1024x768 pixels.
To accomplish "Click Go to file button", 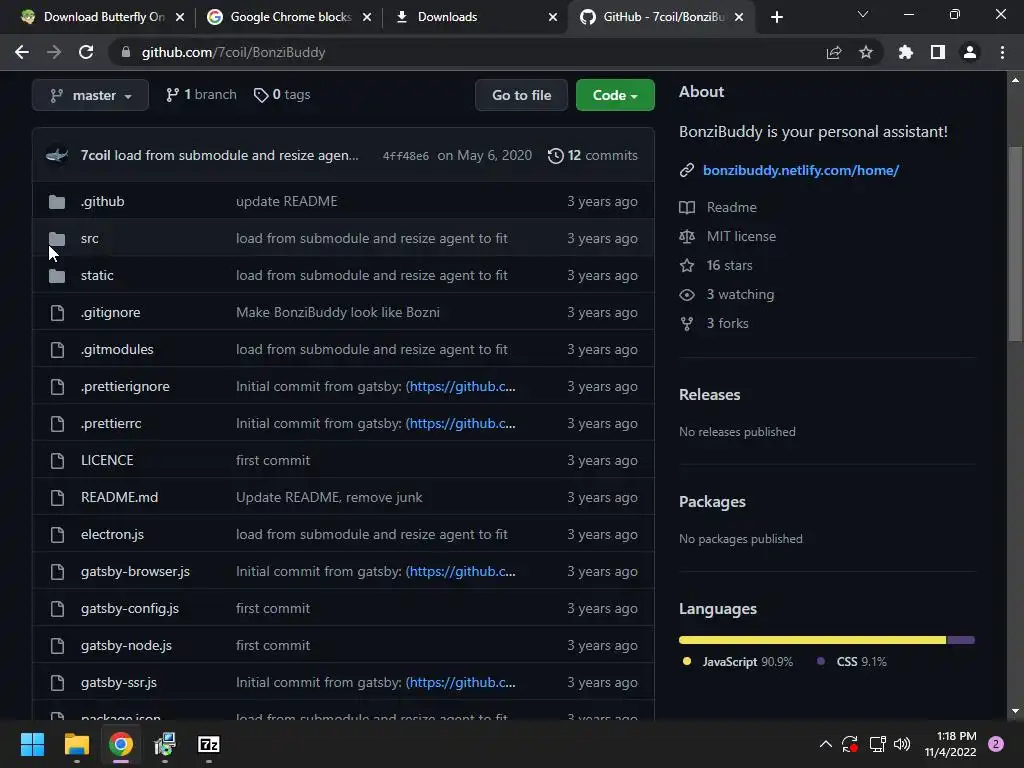I will click(x=521, y=95).
